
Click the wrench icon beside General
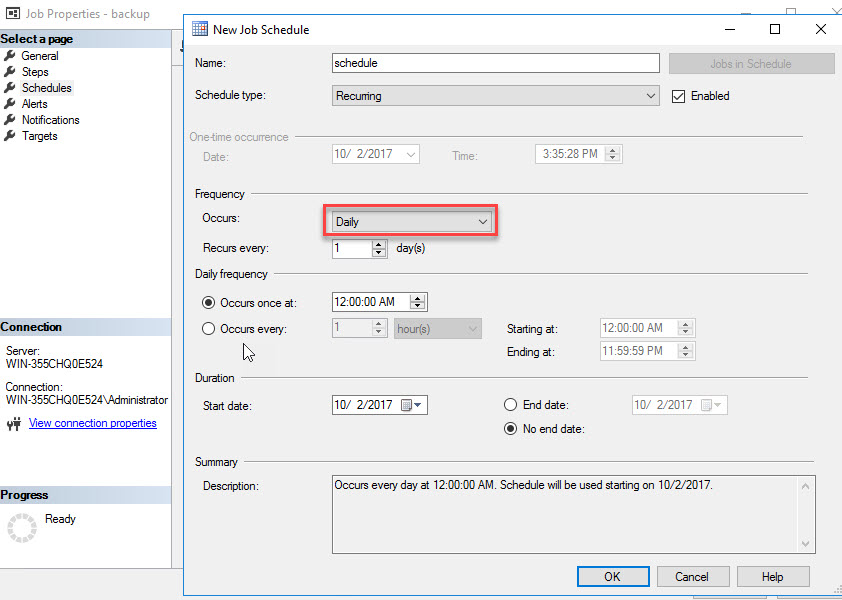coord(10,56)
